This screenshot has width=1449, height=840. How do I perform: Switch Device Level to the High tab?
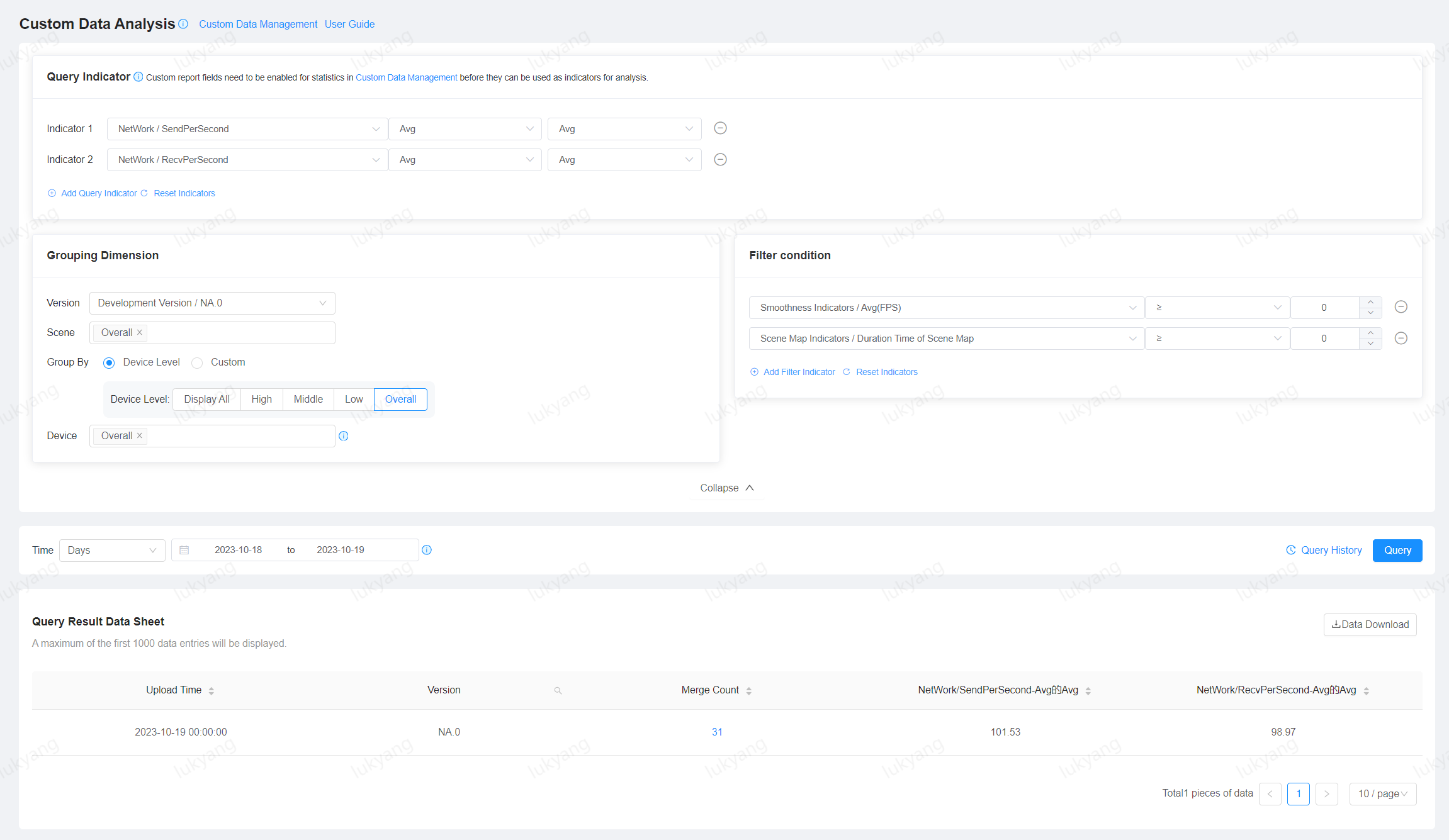(x=261, y=399)
